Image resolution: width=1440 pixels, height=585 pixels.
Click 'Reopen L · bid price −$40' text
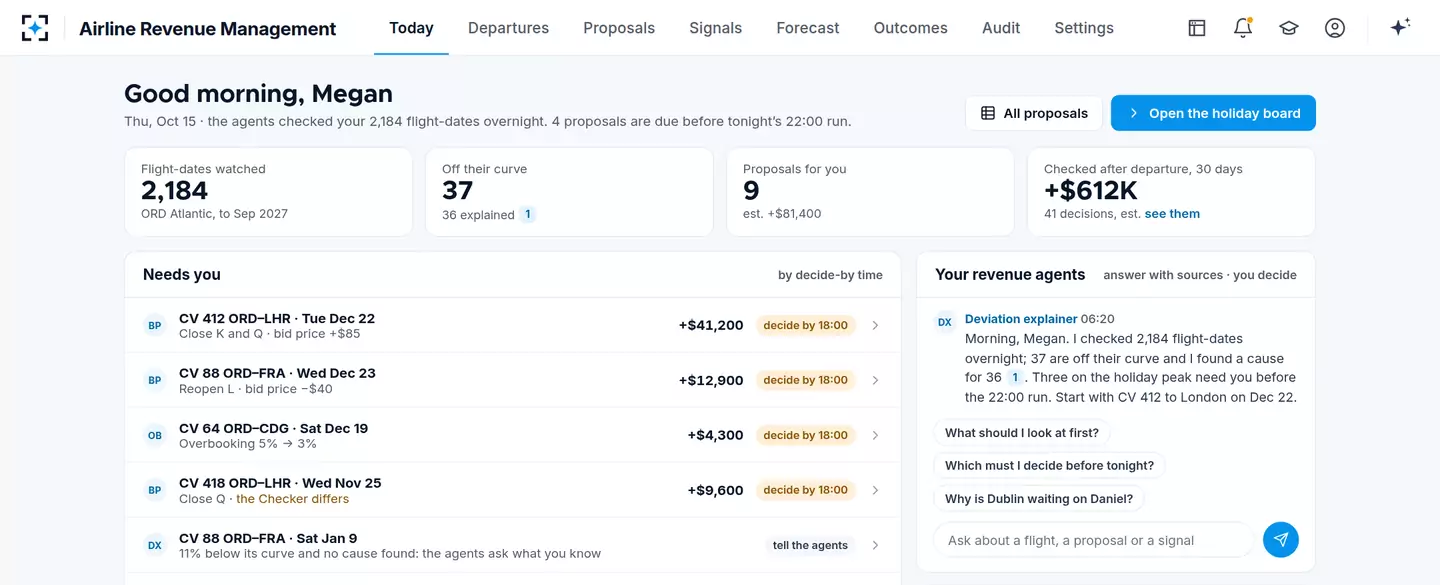pos(256,389)
